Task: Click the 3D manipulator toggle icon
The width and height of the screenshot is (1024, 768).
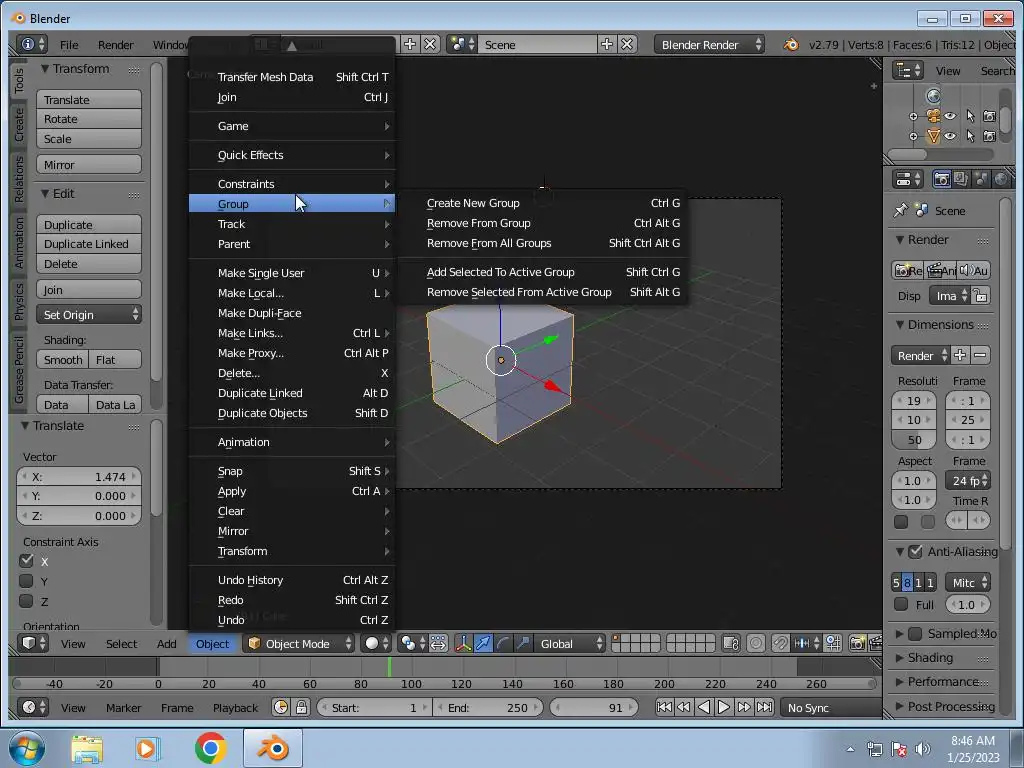Action: [x=463, y=643]
